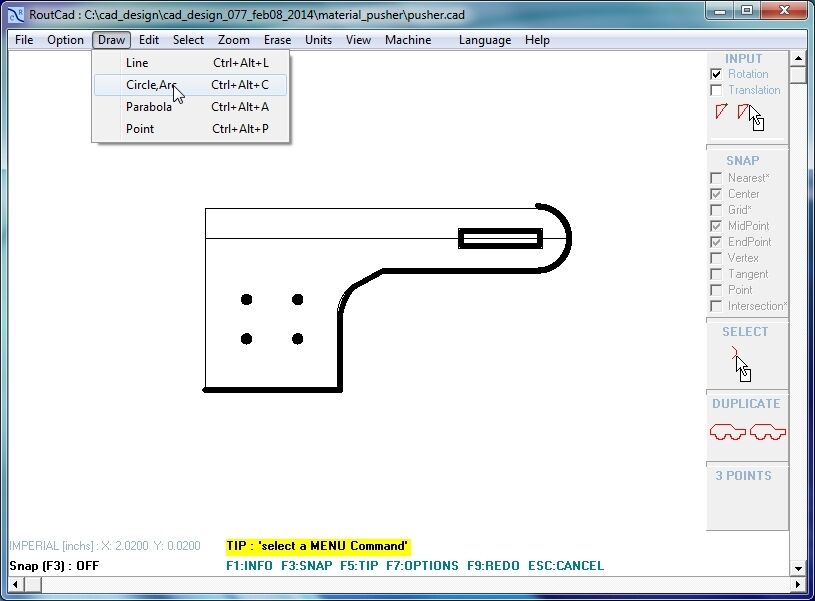Close the open Draw menu
Screen dimensions: 815x601
(x=111, y=40)
